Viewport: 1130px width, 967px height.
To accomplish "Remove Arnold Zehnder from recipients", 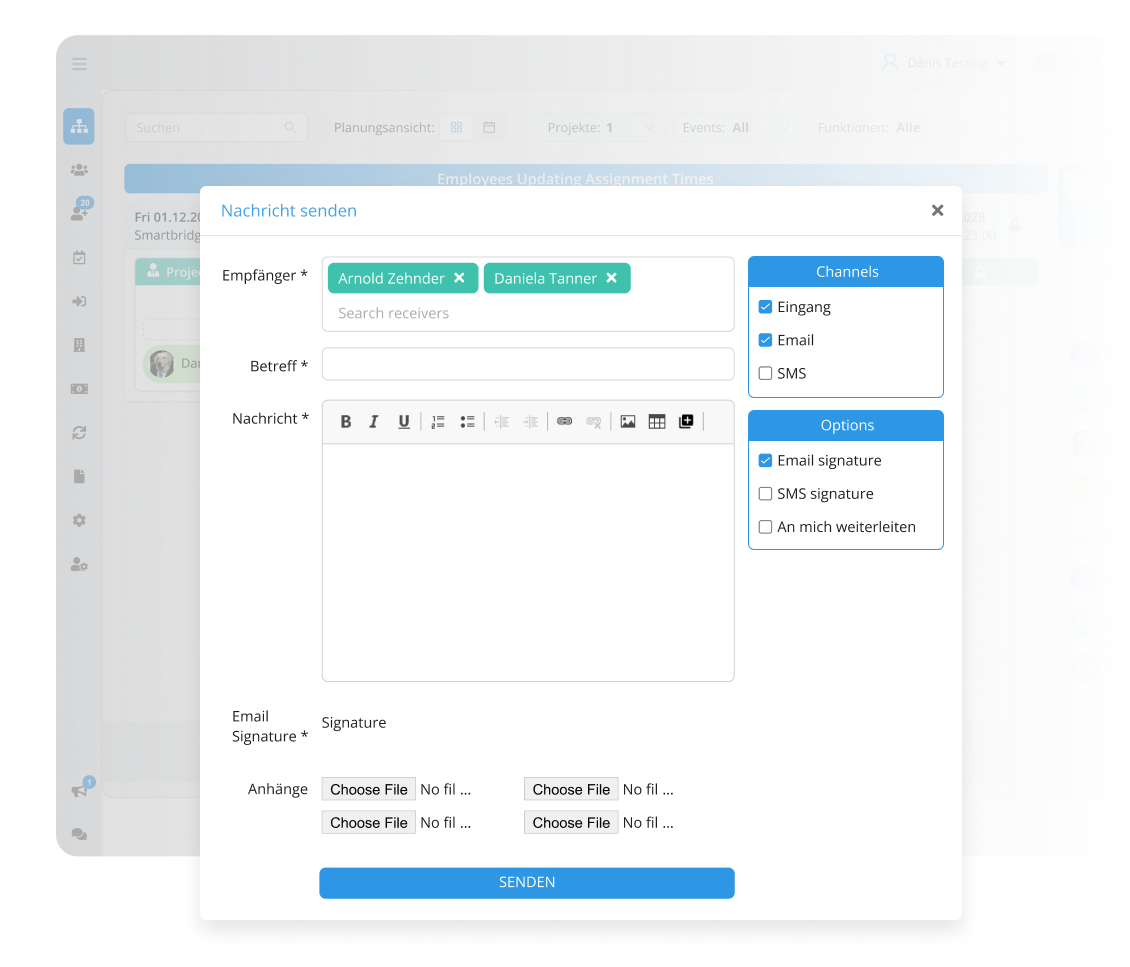I will [x=459, y=278].
